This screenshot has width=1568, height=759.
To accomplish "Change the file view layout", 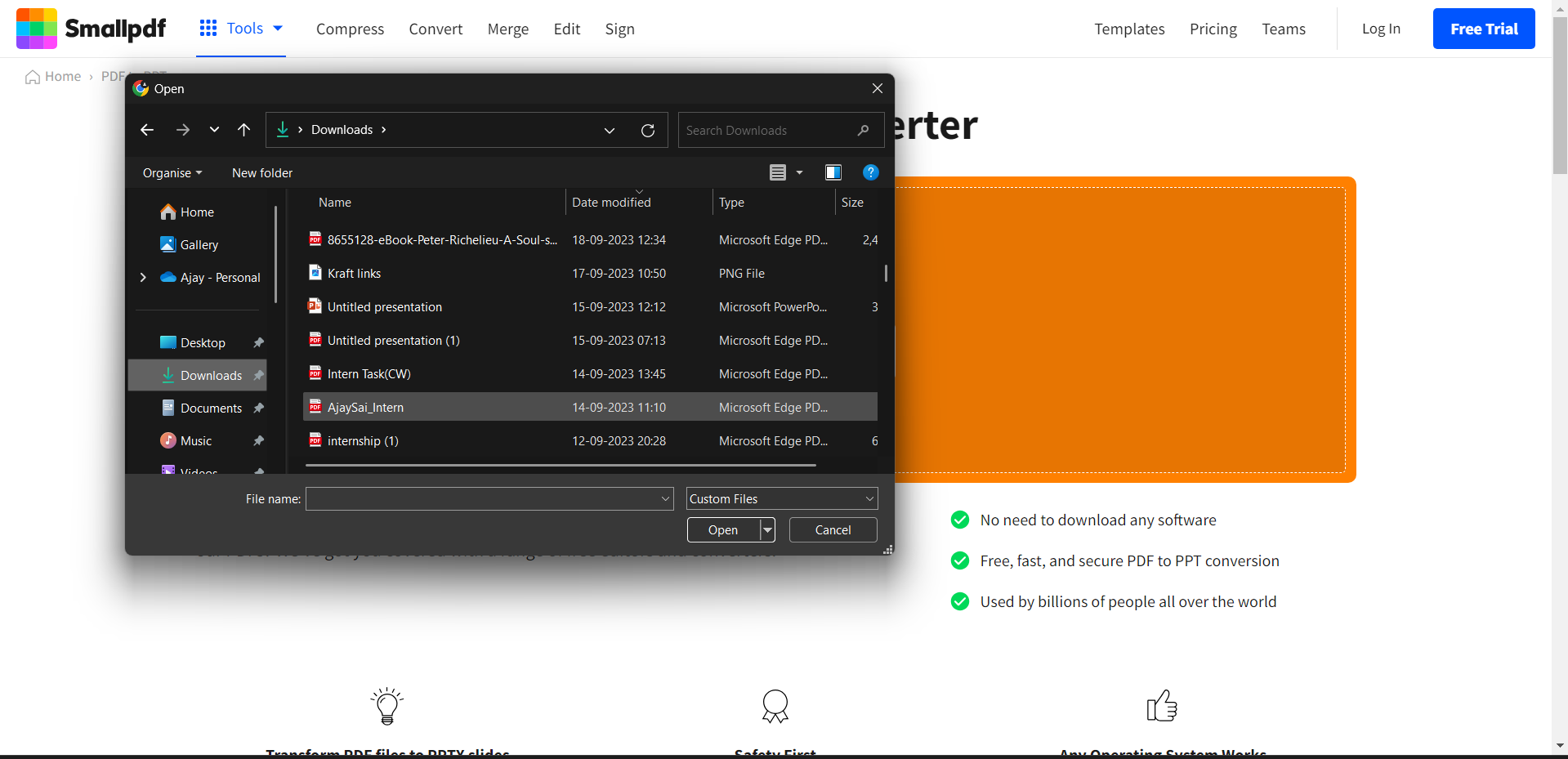I will pyautogui.click(x=778, y=172).
